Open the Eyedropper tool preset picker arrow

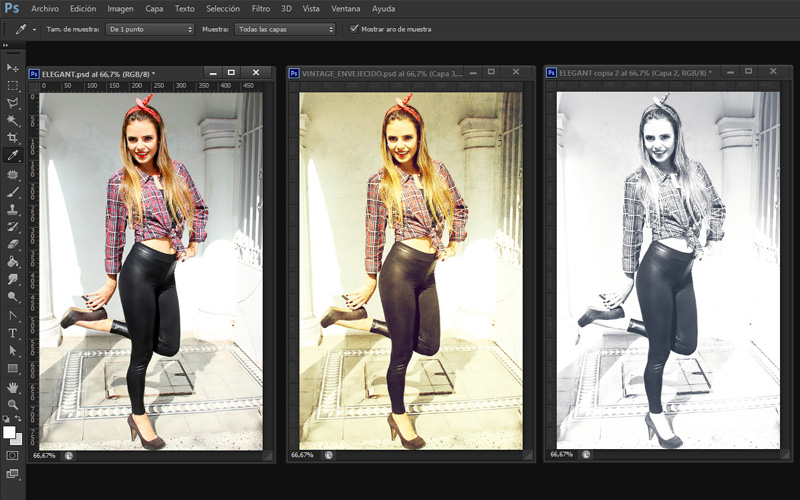tap(34, 29)
